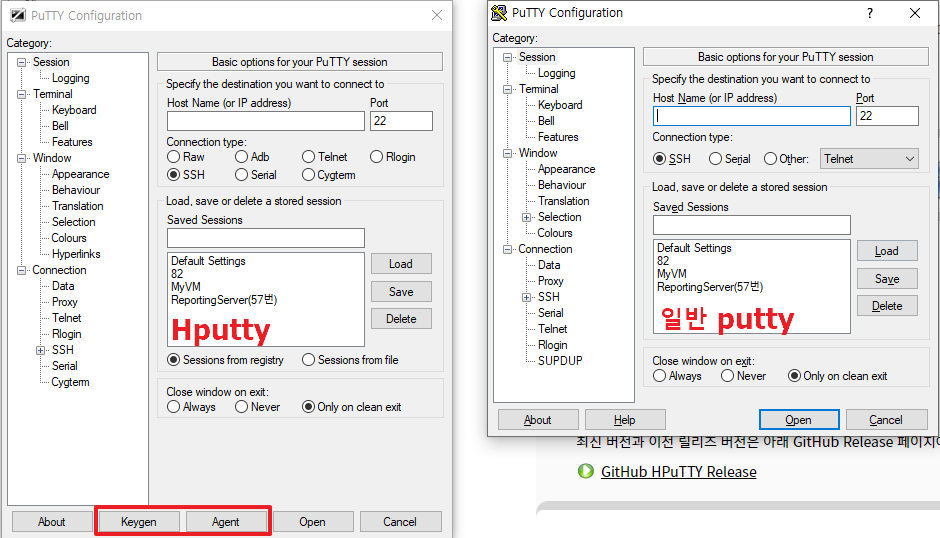
Task: Select Default Settings in right PuTTY list
Action: pos(694,248)
